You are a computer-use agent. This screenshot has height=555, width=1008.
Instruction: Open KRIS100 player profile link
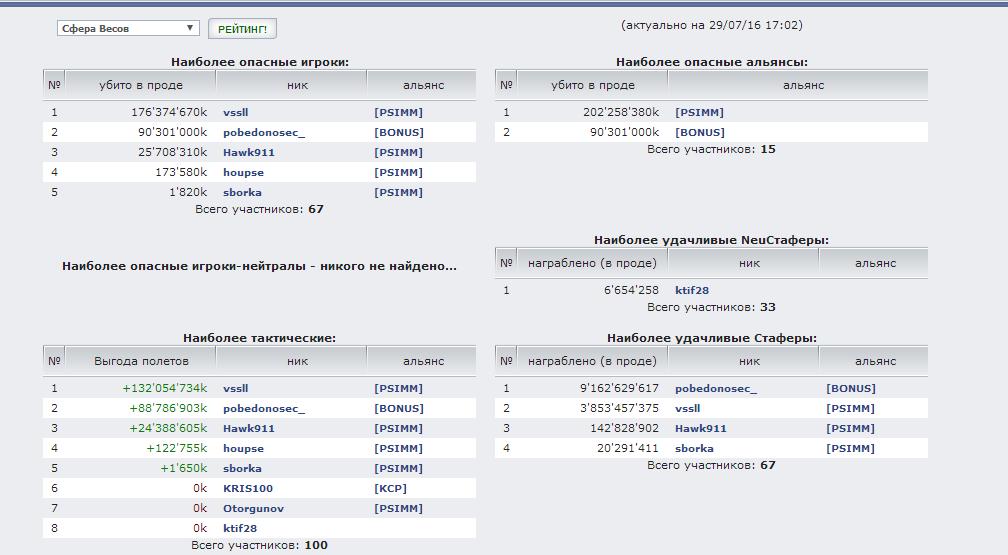click(x=247, y=489)
